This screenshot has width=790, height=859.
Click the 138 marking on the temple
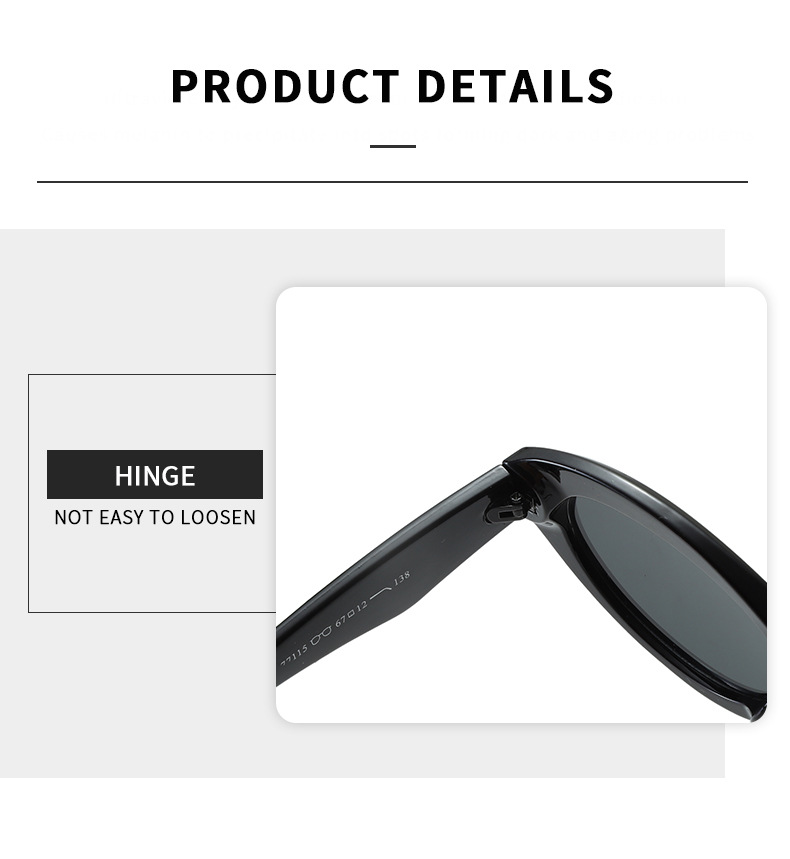pyautogui.click(x=402, y=578)
